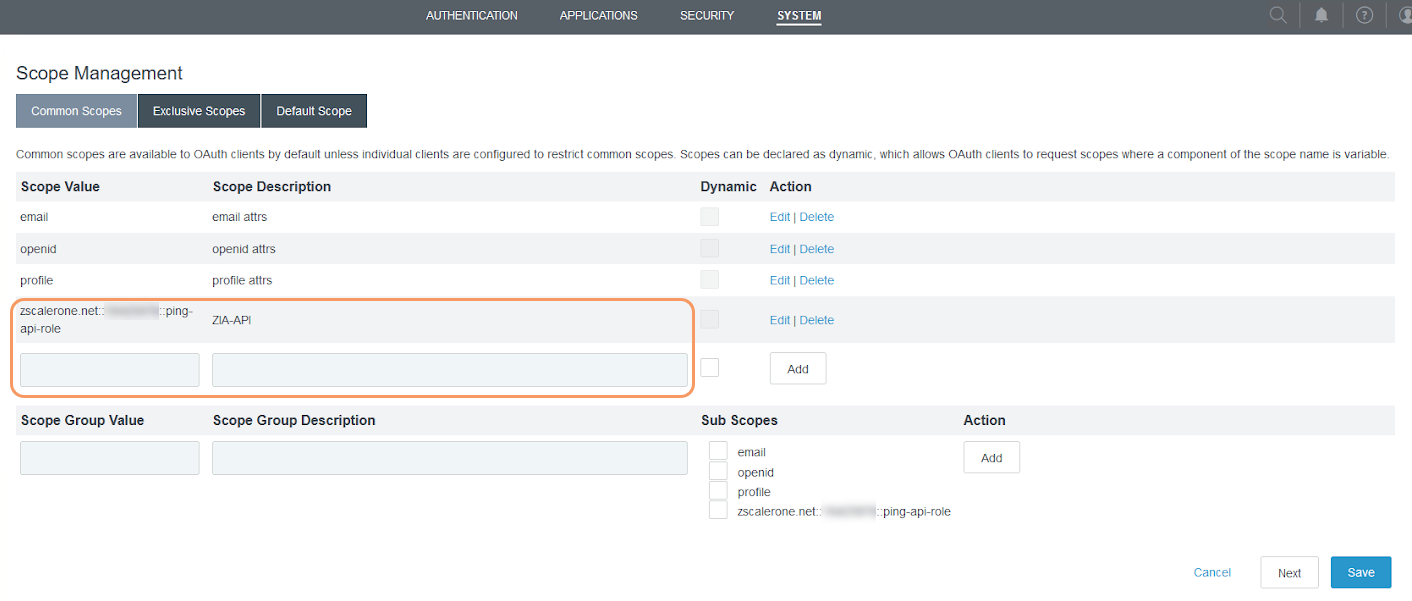The image size is (1412, 601).
Task: Click the Cancel link
Action: pos(1212,573)
